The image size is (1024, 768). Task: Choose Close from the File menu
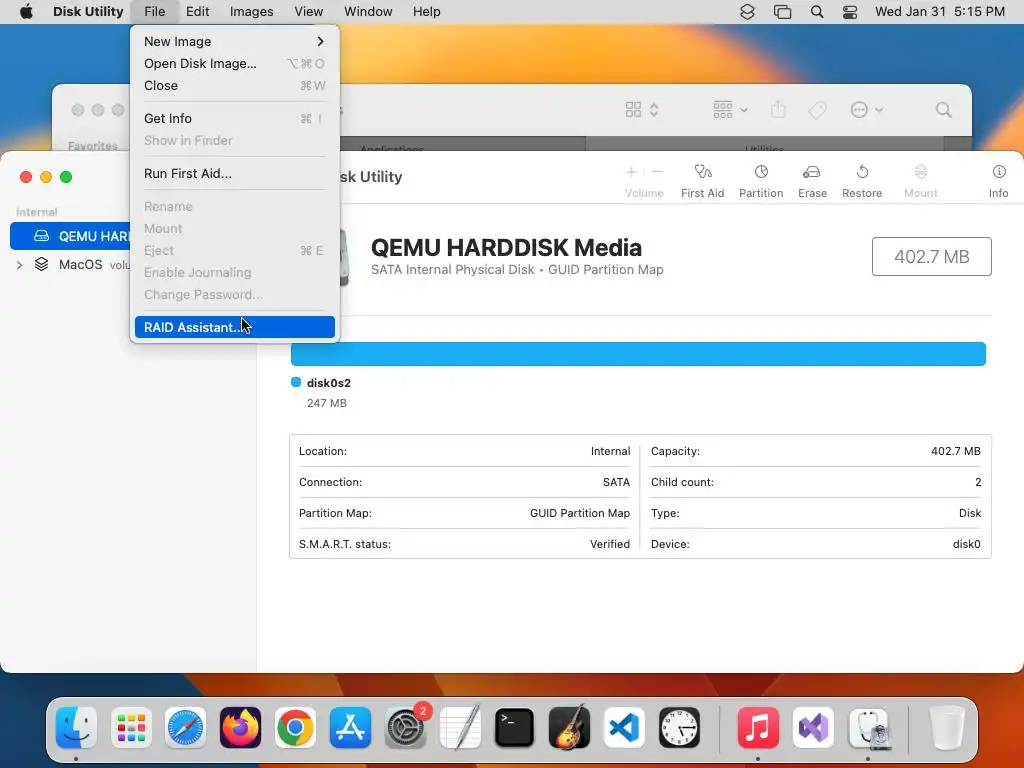tap(234, 86)
